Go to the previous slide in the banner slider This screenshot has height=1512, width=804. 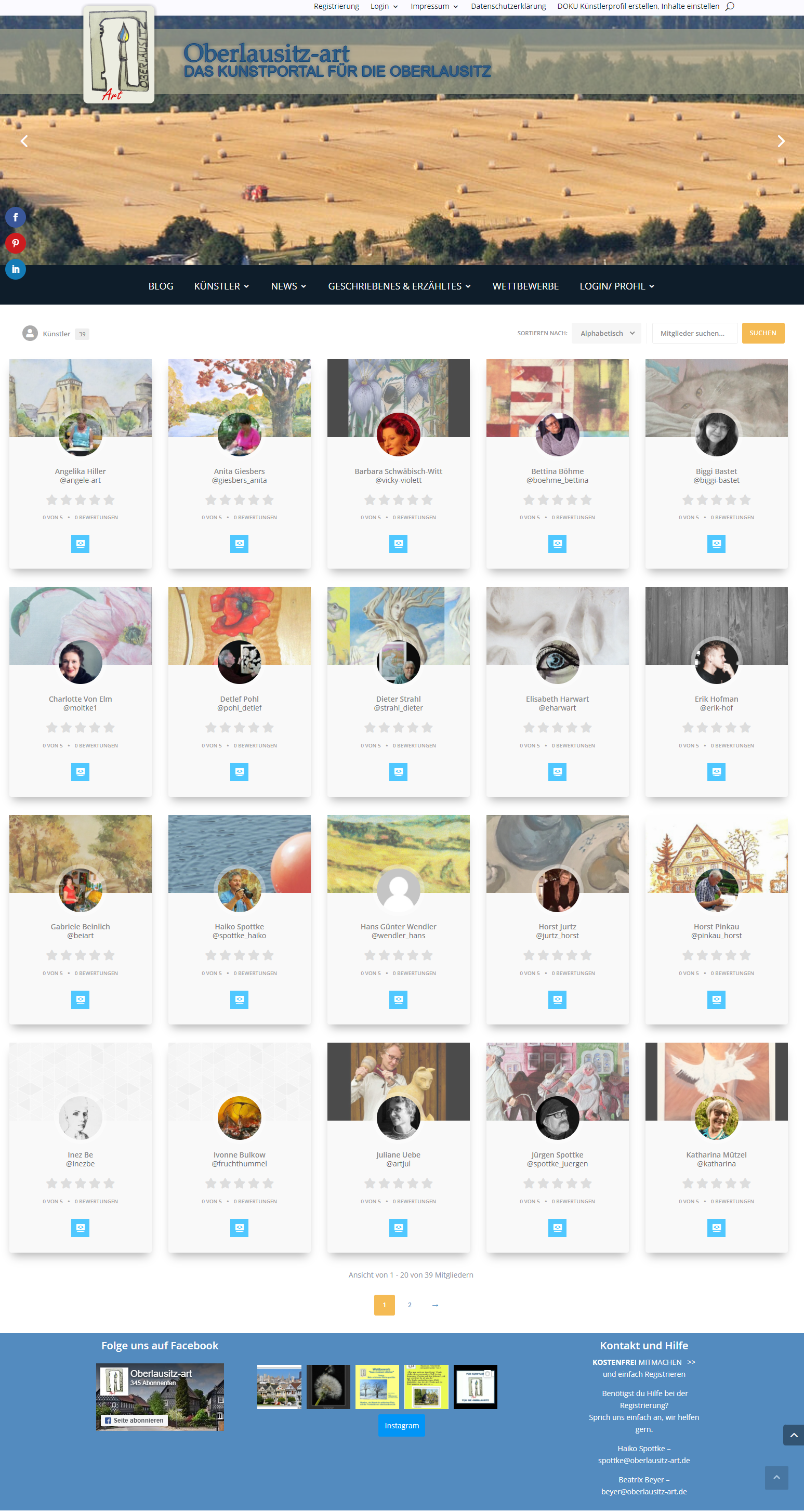click(x=24, y=141)
